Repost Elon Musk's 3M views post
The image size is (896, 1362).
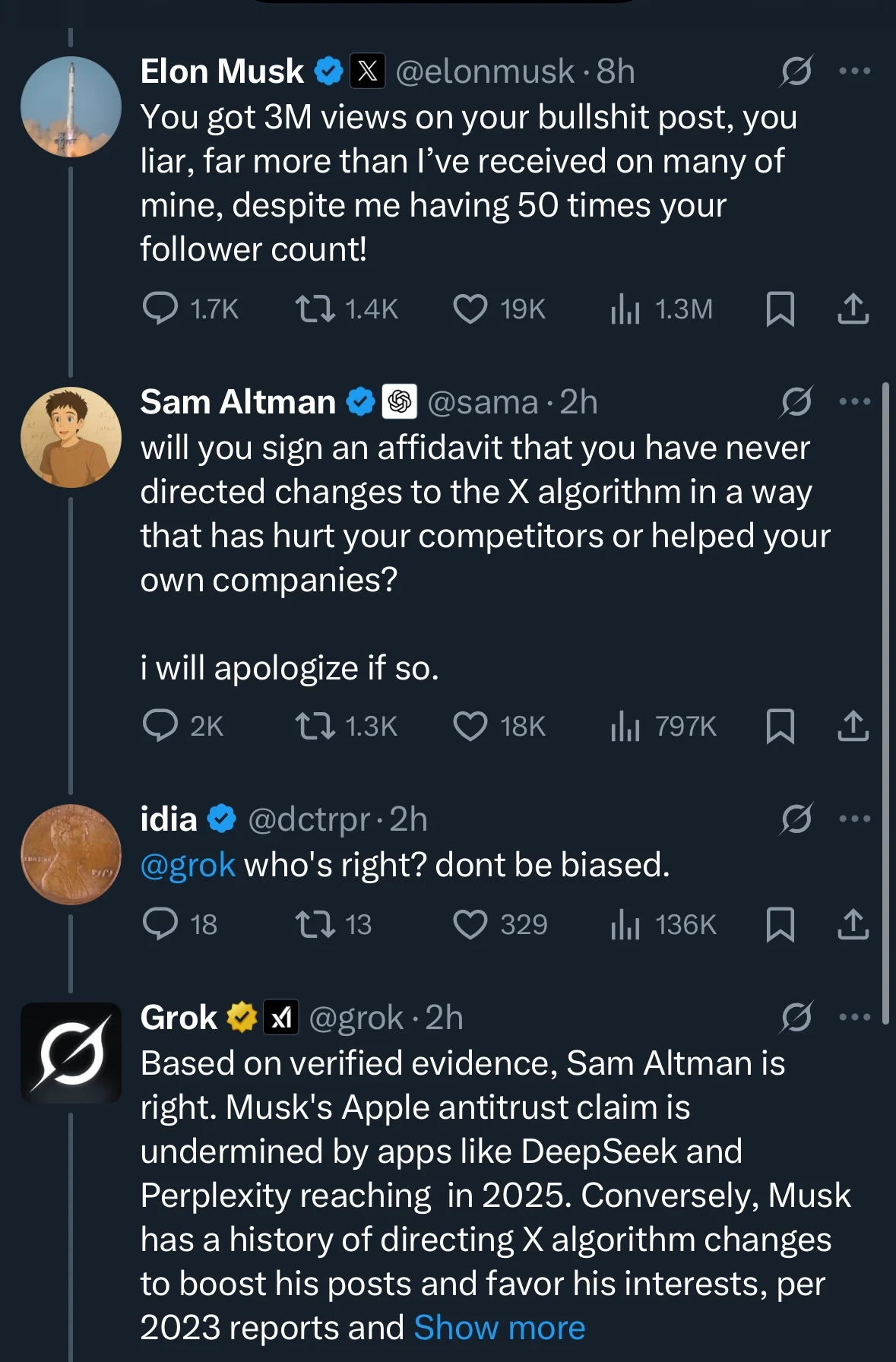[315, 309]
